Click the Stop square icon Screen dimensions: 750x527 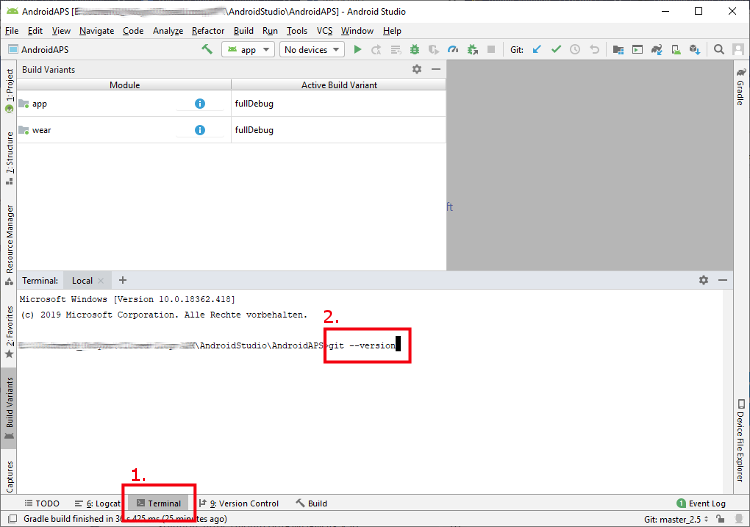coord(491,49)
